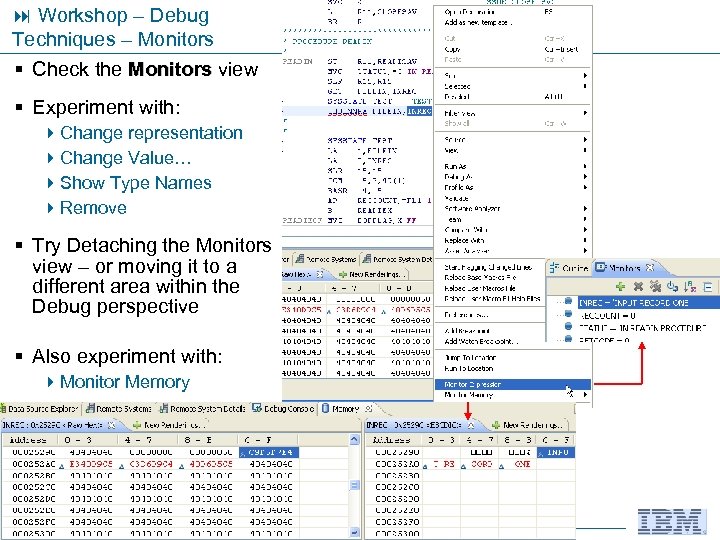Choose Monitor Expression from context menu
Viewport: 720px width, 540px height.
pos(512,384)
